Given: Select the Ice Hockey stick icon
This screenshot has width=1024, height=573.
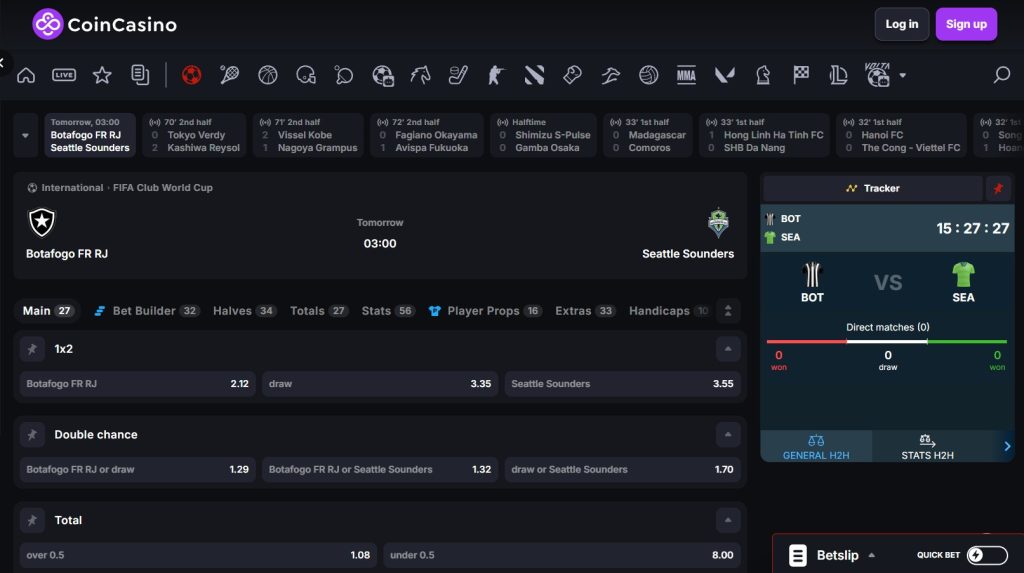Looking at the screenshot, I should point(458,75).
